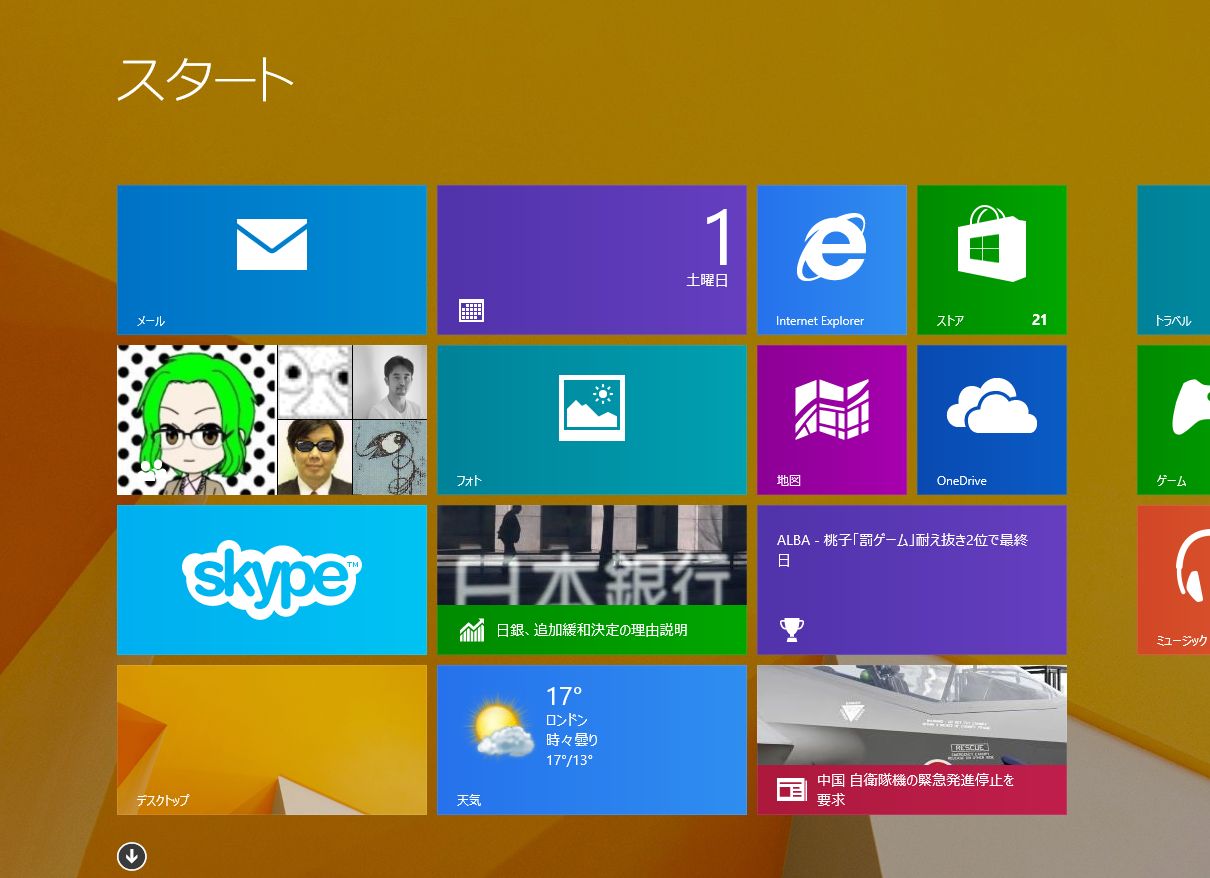Open the Travel tile labeled トラベル

tap(1173, 260)
